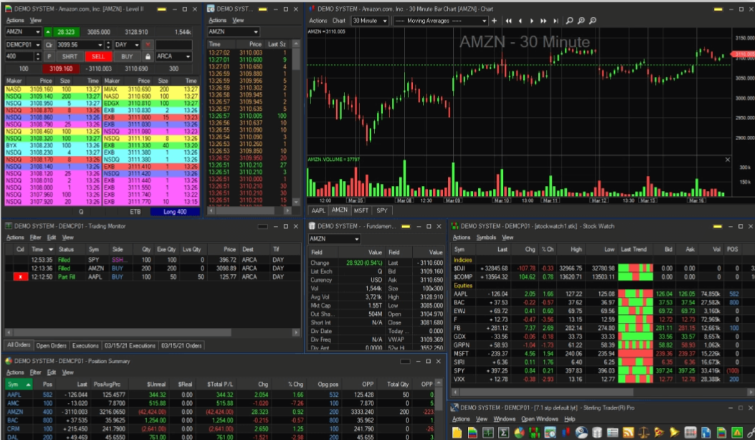Open yellow note icon in Sterling Trader toolbar

tap(457, 432)
